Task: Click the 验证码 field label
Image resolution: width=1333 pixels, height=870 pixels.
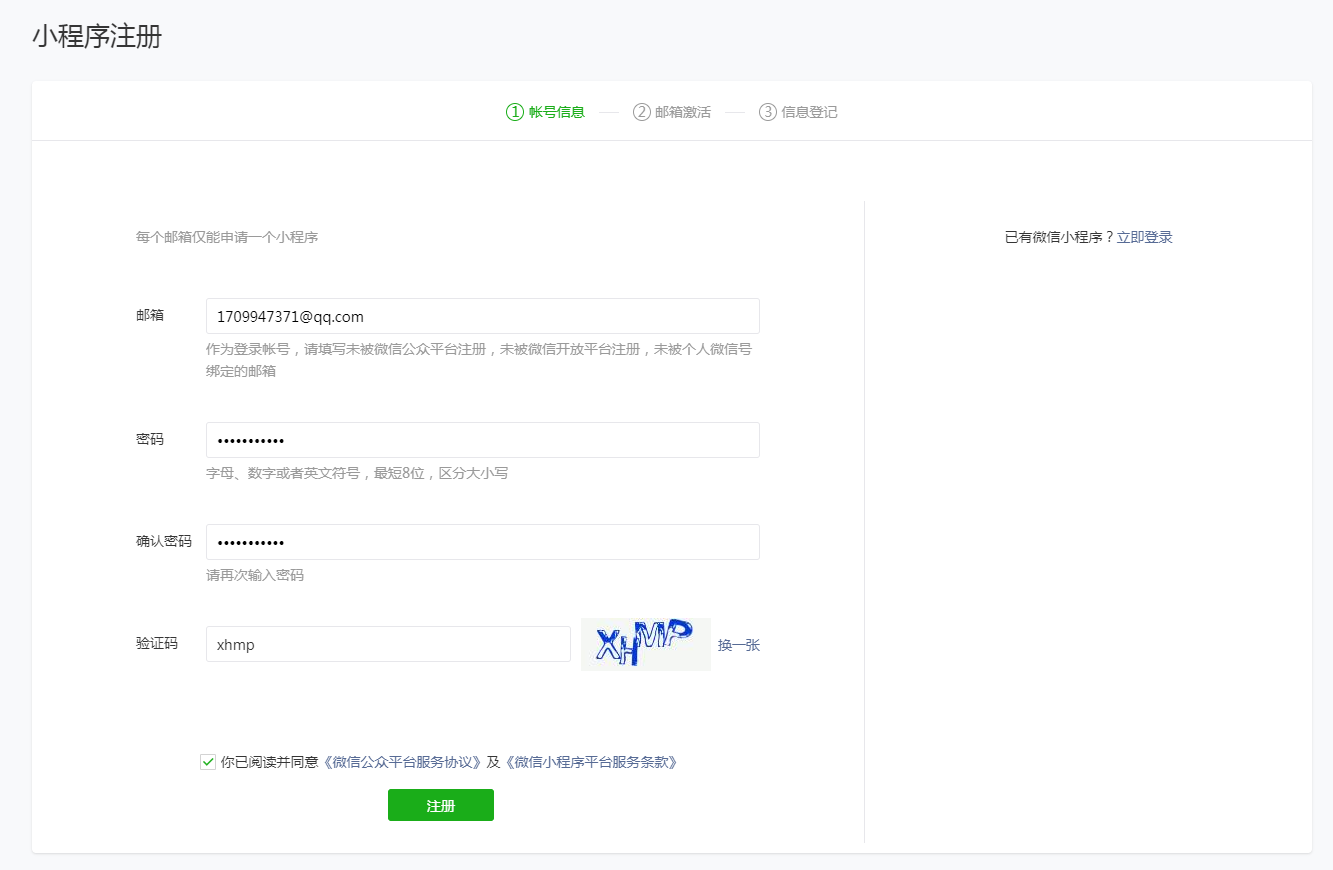Action: [157, 643]
